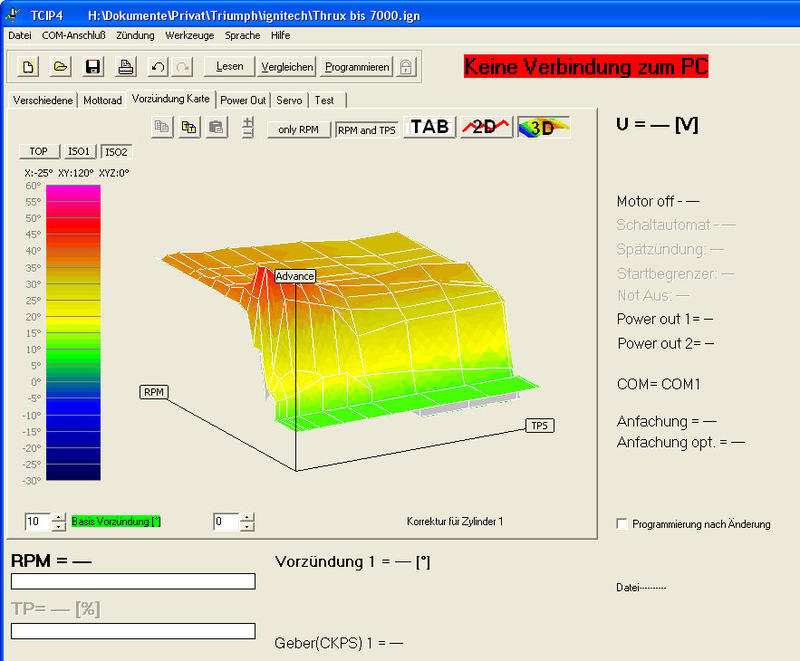This screenshot has width=800, height=661.
Task: Decrease Korrektur für Zylinder value down arrow
Action: point(247,526)
